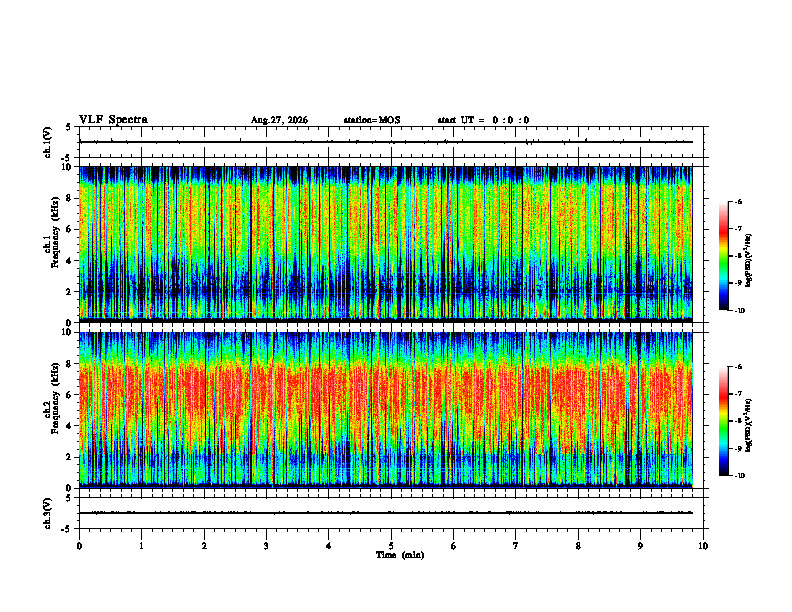Screen dimensions: 792x612
Task: Click the "VLF Spectra" plot title
Action: 113,120
